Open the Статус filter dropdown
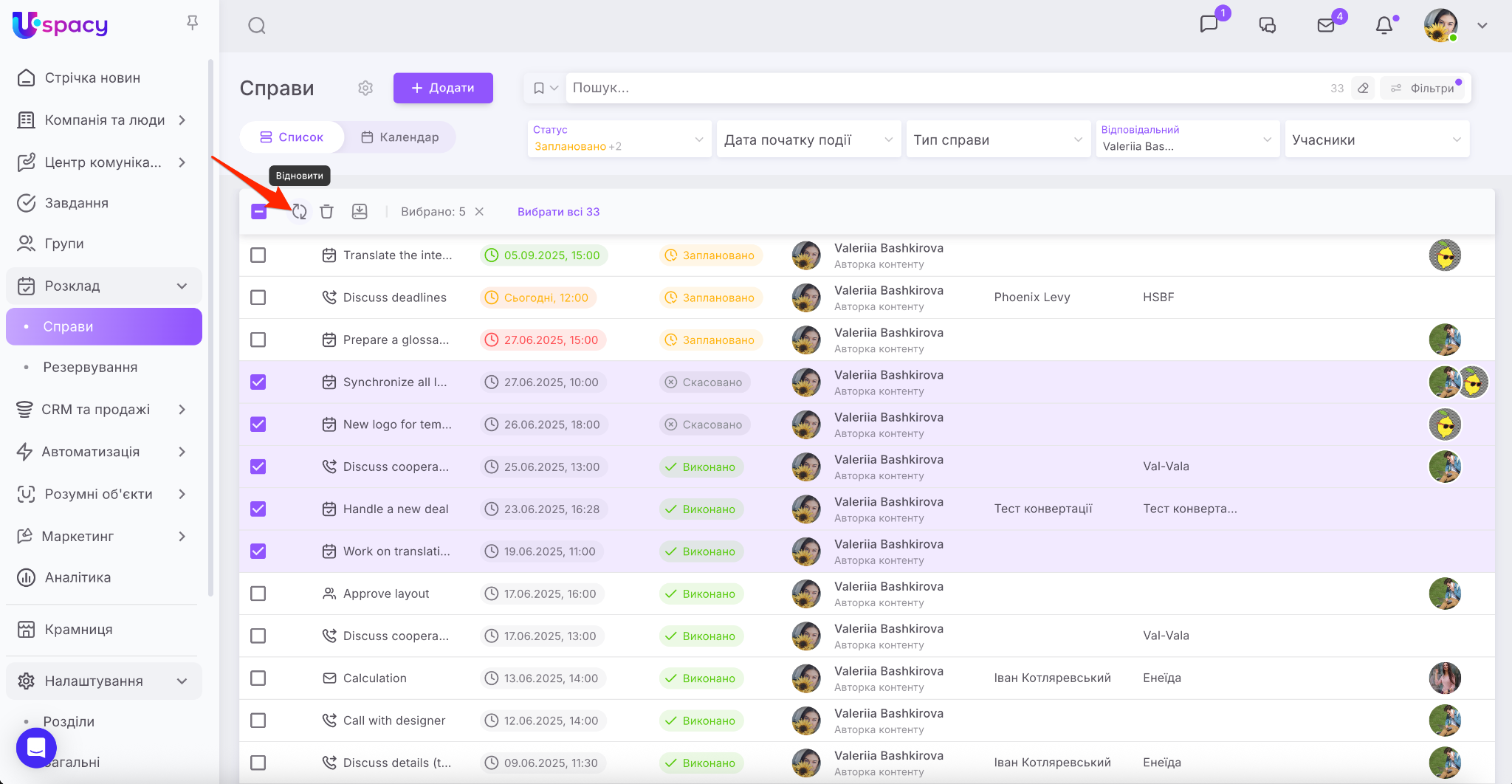This screenshot has width=1512, height=784. 619,139
